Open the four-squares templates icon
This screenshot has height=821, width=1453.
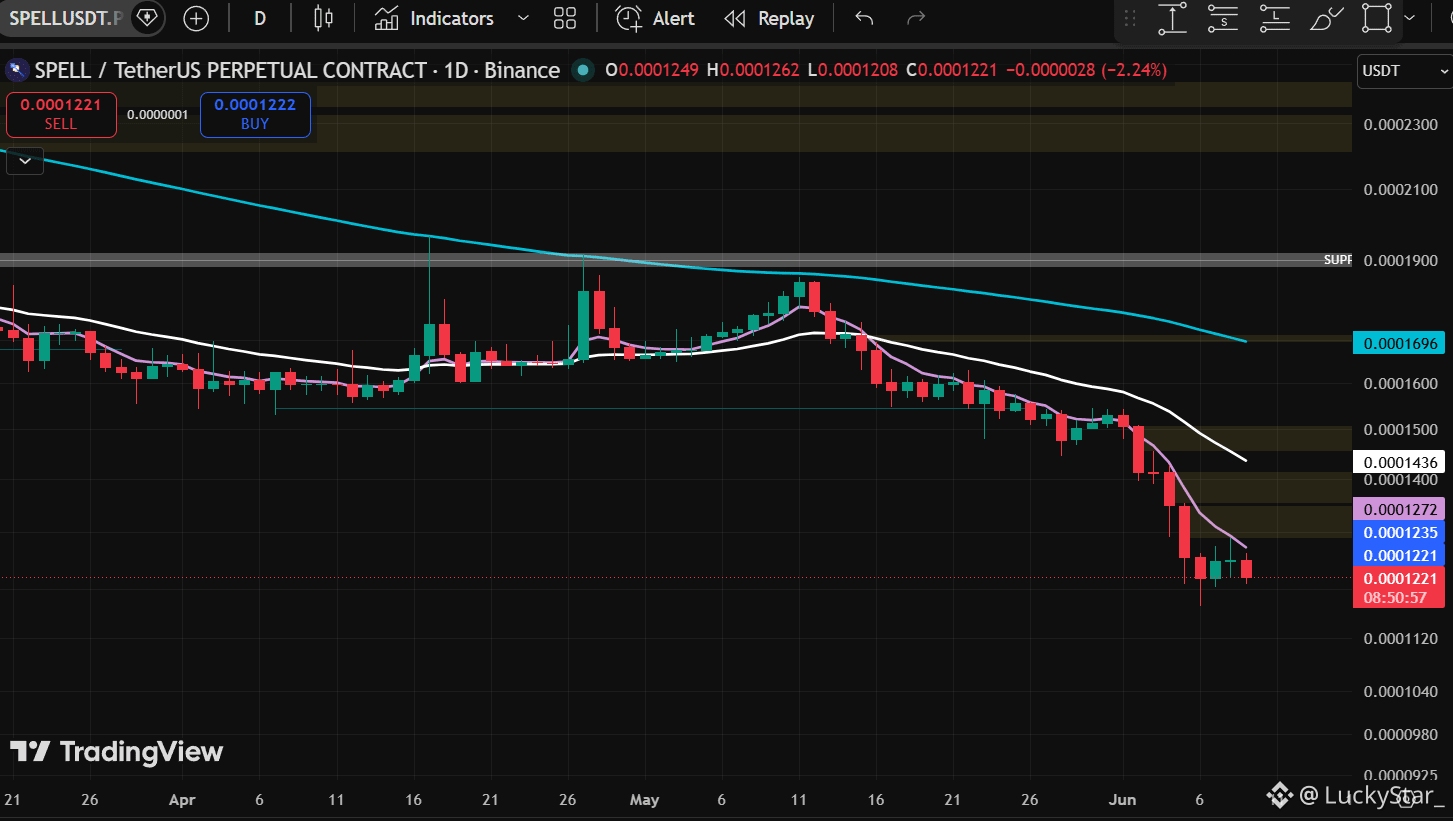(x=565, y=18)
